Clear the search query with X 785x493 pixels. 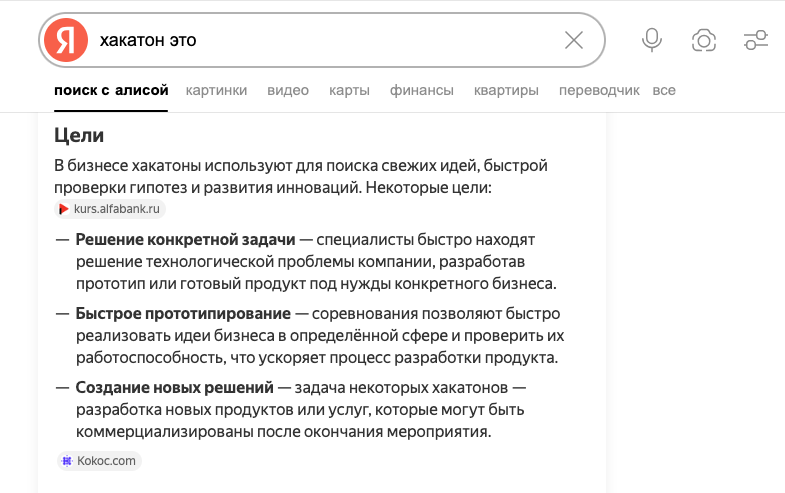[574, 40]
